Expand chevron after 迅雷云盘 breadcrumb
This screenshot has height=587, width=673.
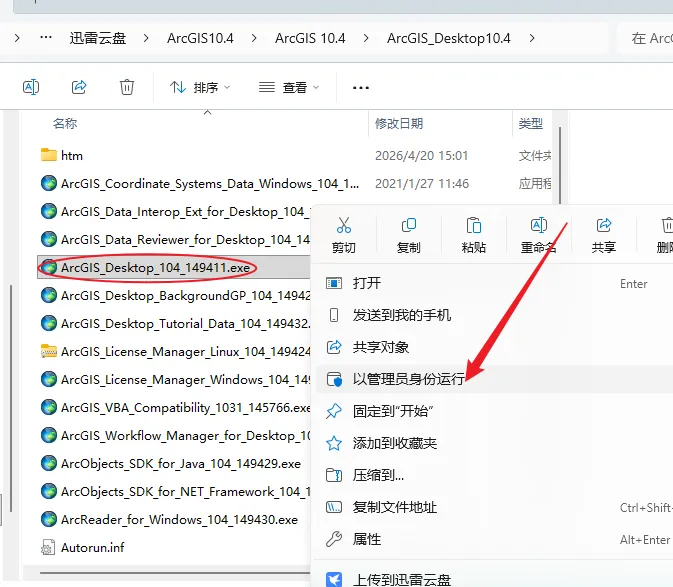(146, 38)
